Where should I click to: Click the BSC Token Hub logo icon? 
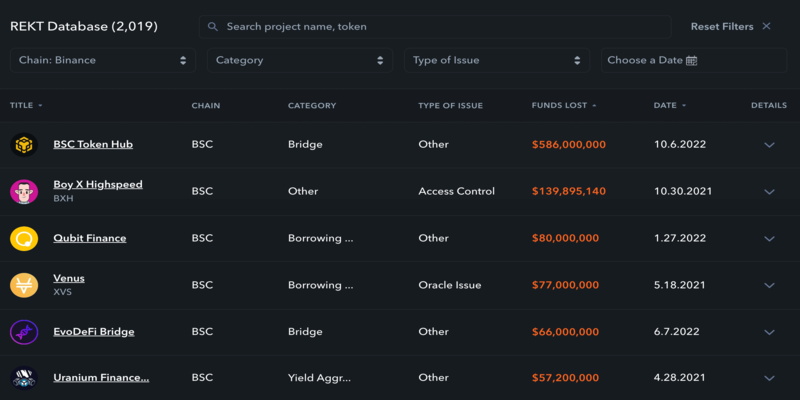tap(24, 145)
